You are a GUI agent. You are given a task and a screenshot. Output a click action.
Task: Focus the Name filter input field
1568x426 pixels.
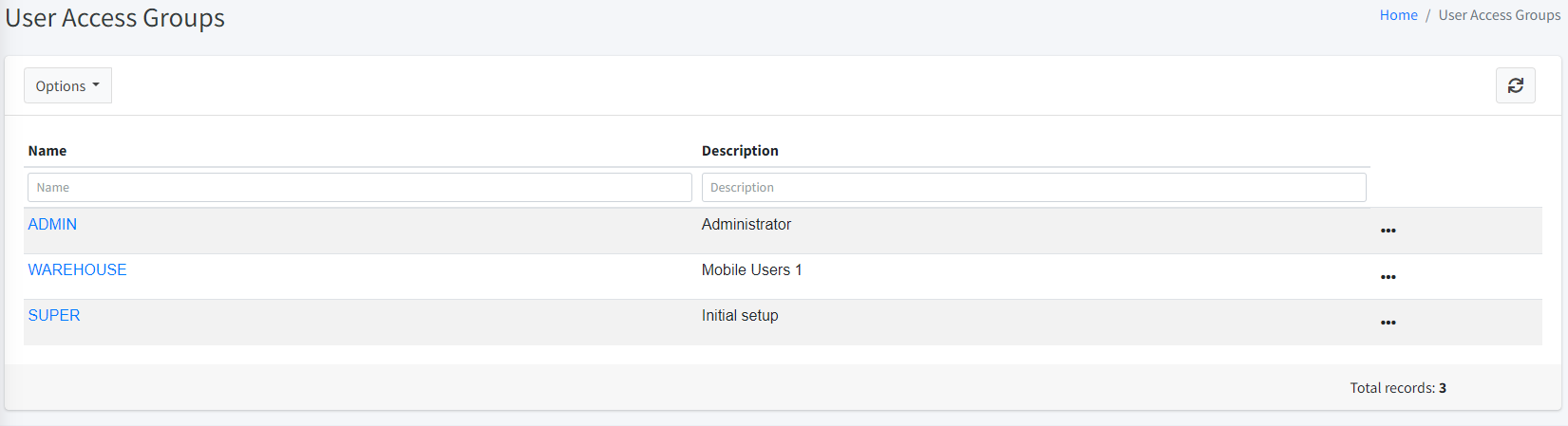pyautogui.click(x=359, y=187)
